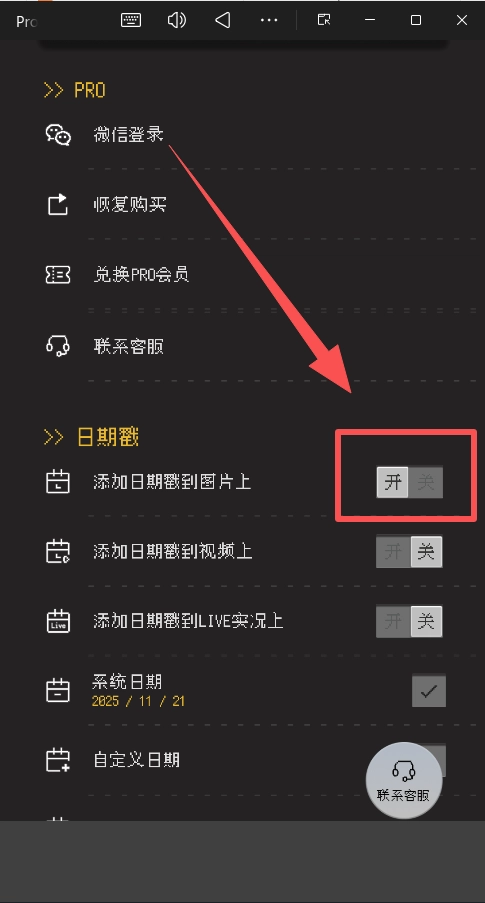Click the pop-out window icon in title bar
The image size is (485, 903).
coord(324,20)
